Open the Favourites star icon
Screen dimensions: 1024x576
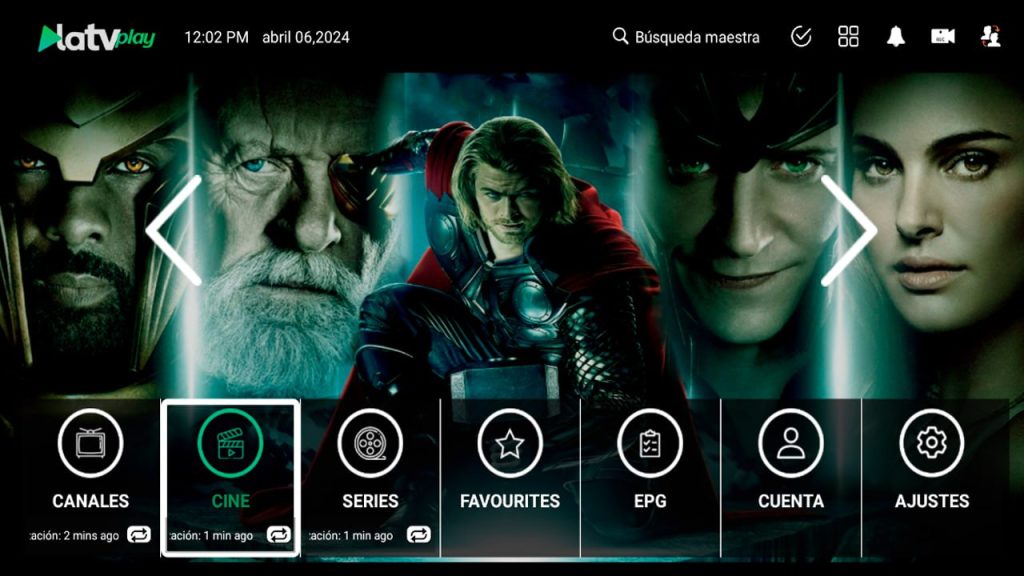510,443
